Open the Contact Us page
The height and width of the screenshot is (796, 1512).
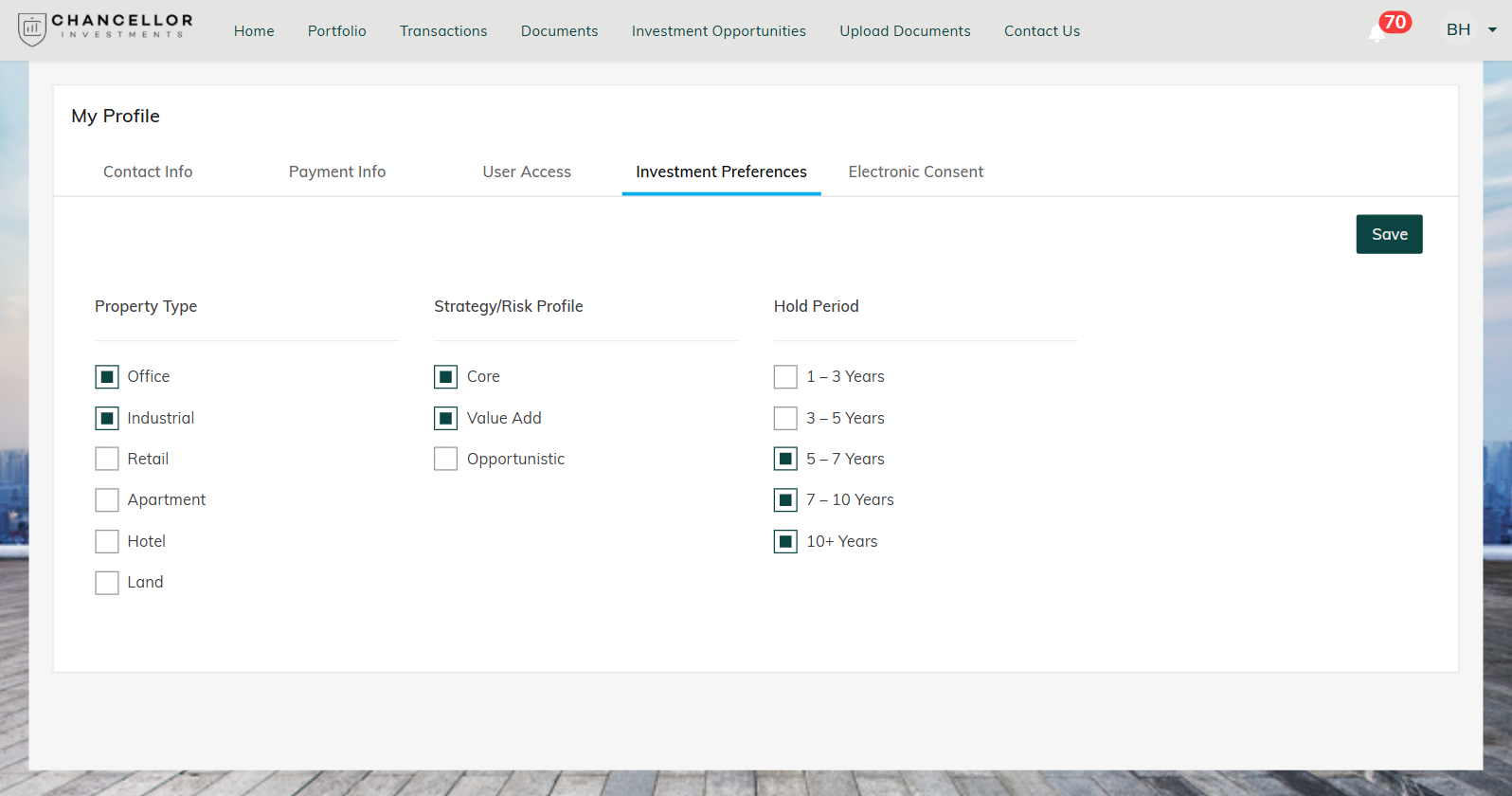click(1042, 31)
